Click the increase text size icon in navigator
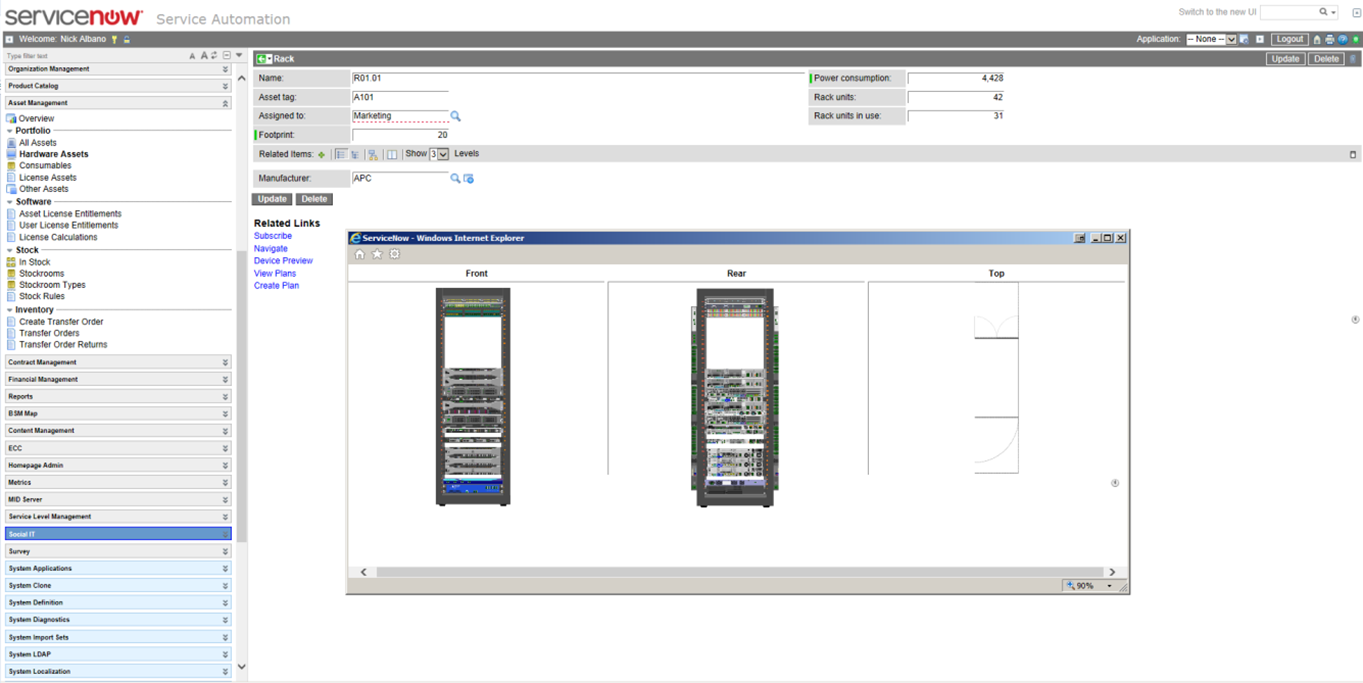The width and height of the screenshot is (1363, 683). point(204,55)
